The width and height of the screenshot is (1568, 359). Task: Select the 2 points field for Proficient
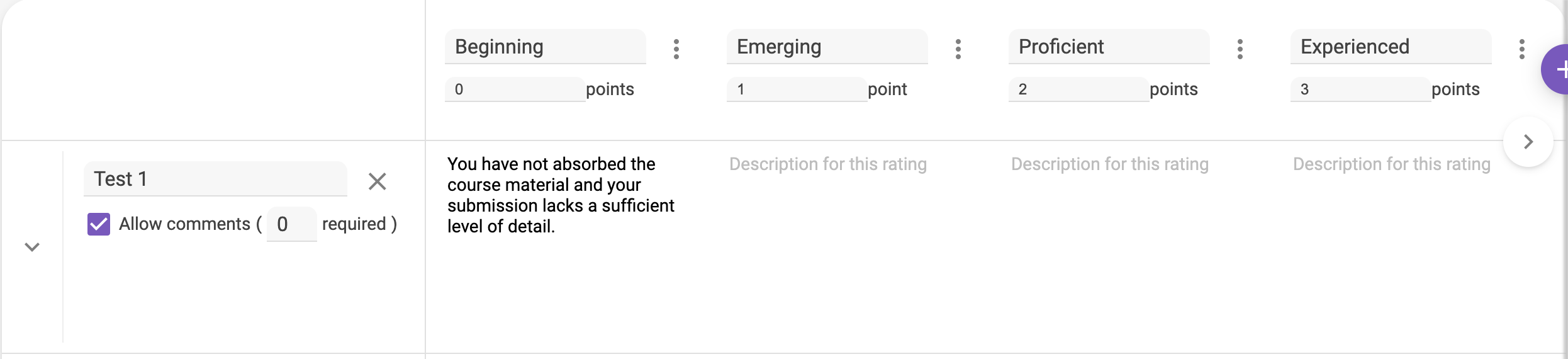pos(1078,89)
